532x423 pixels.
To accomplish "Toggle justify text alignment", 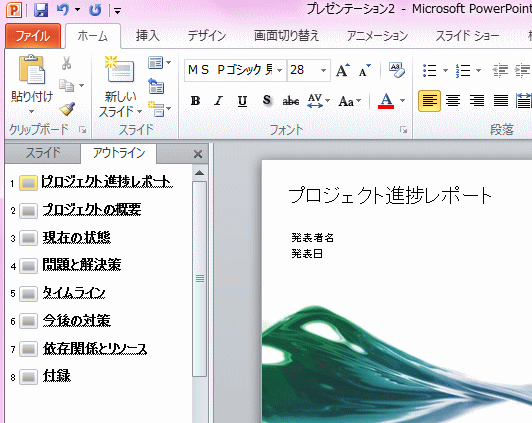I will click(501, 101).
